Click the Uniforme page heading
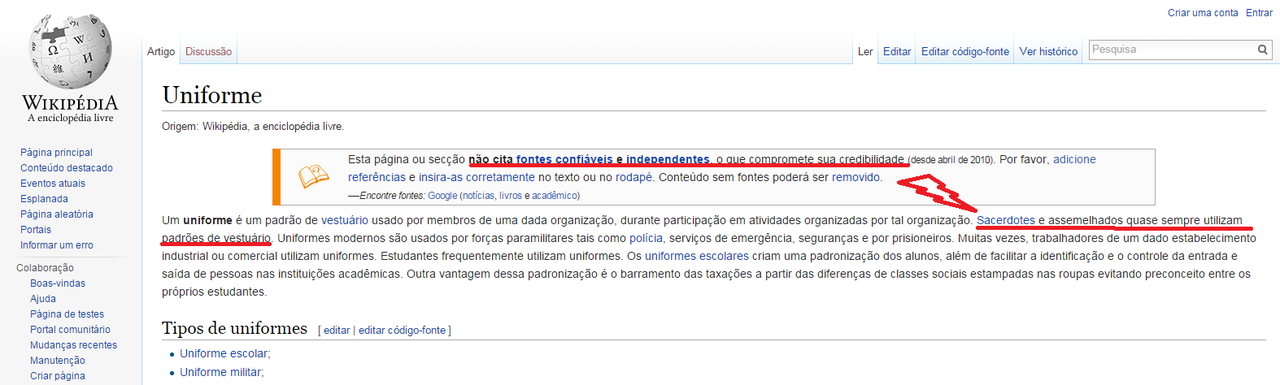The image size is (1280, 385). click(x=212, y=95)
